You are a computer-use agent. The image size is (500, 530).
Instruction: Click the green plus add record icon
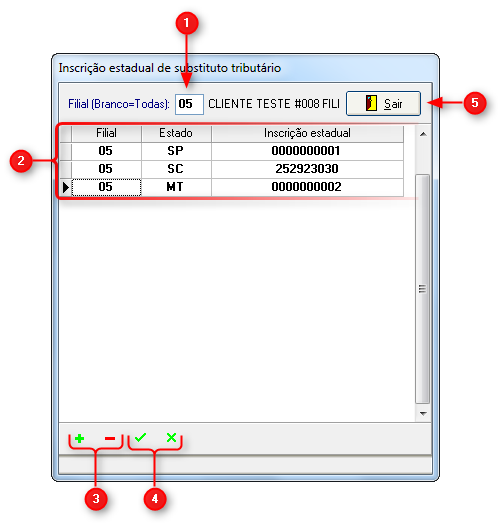[79, 439]
